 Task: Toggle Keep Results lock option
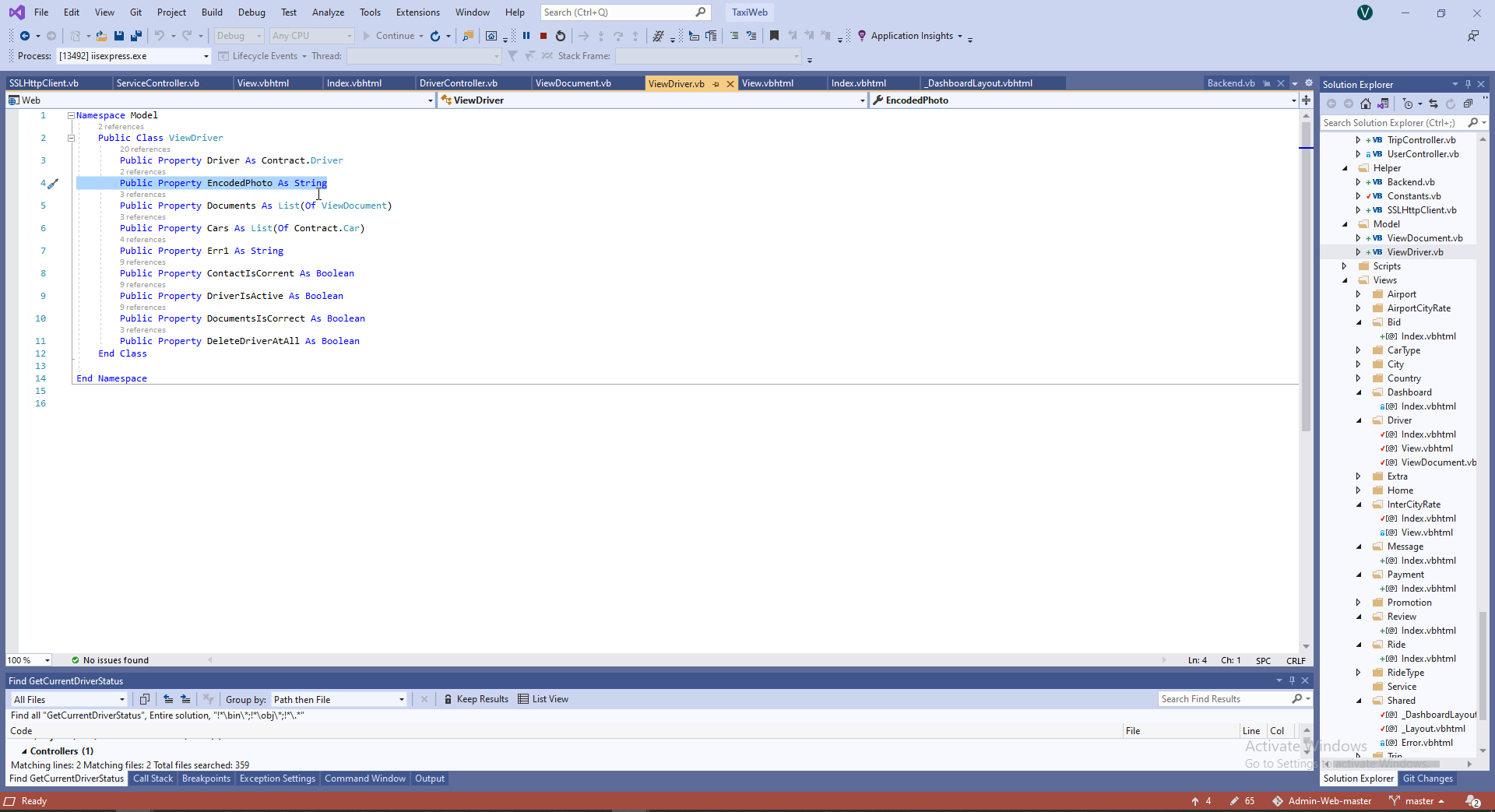point(477,699)
